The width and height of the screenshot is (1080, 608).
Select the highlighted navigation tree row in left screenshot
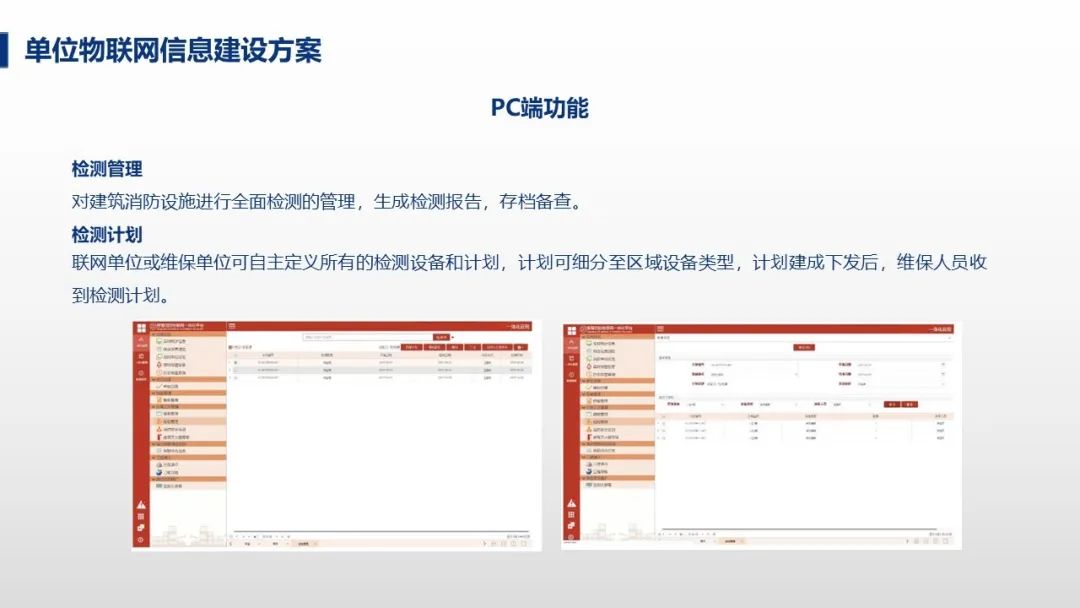(188, 421)
